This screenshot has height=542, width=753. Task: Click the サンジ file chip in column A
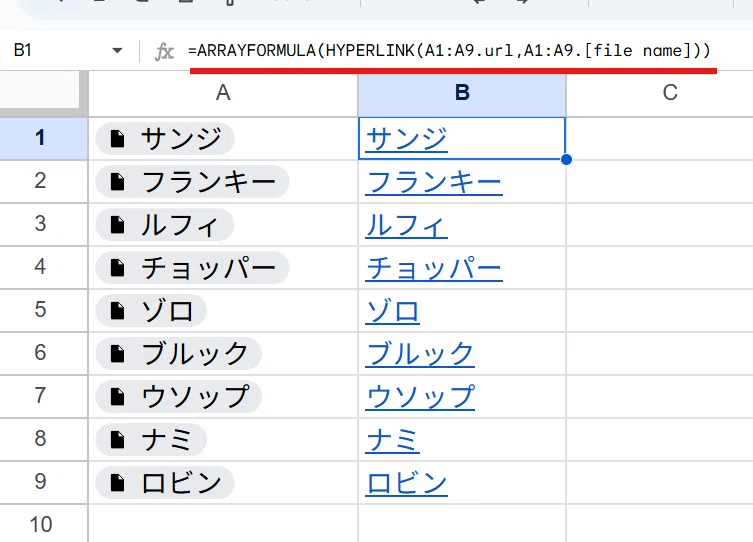click(x=165, y=139)
